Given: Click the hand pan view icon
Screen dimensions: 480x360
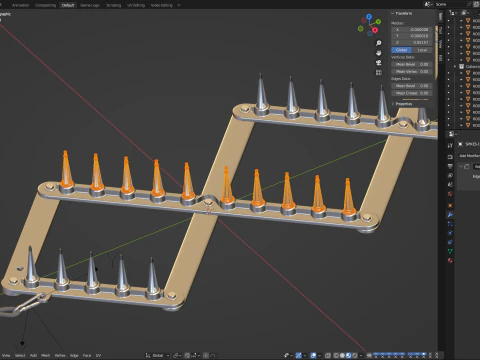Looking at the screenshot, I should click(x=379, y=53).
